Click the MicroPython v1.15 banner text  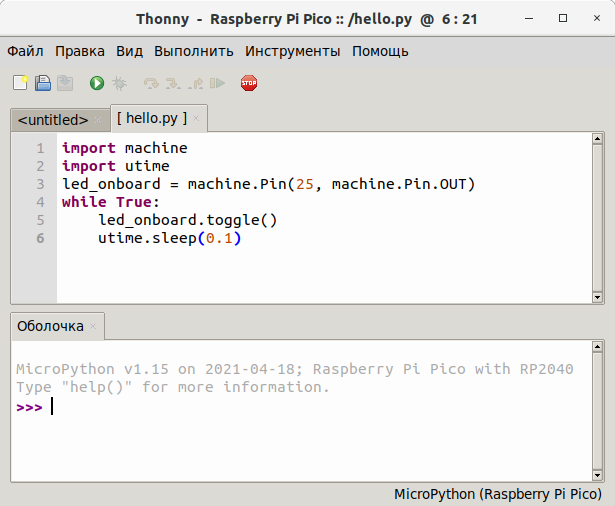[295, 369]
